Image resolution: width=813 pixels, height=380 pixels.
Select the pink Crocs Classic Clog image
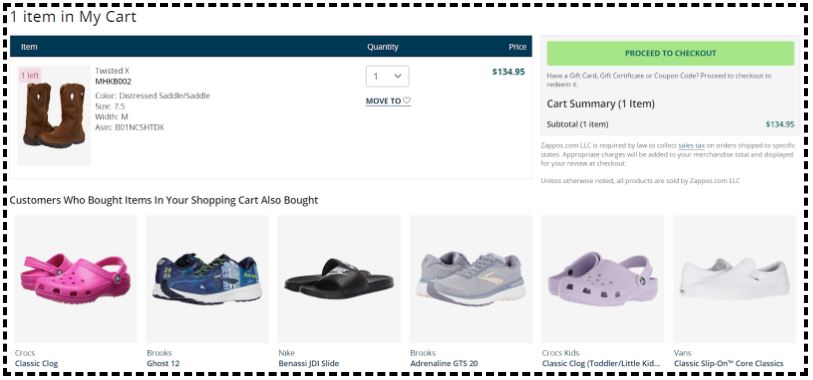click(x=76, y=278)
